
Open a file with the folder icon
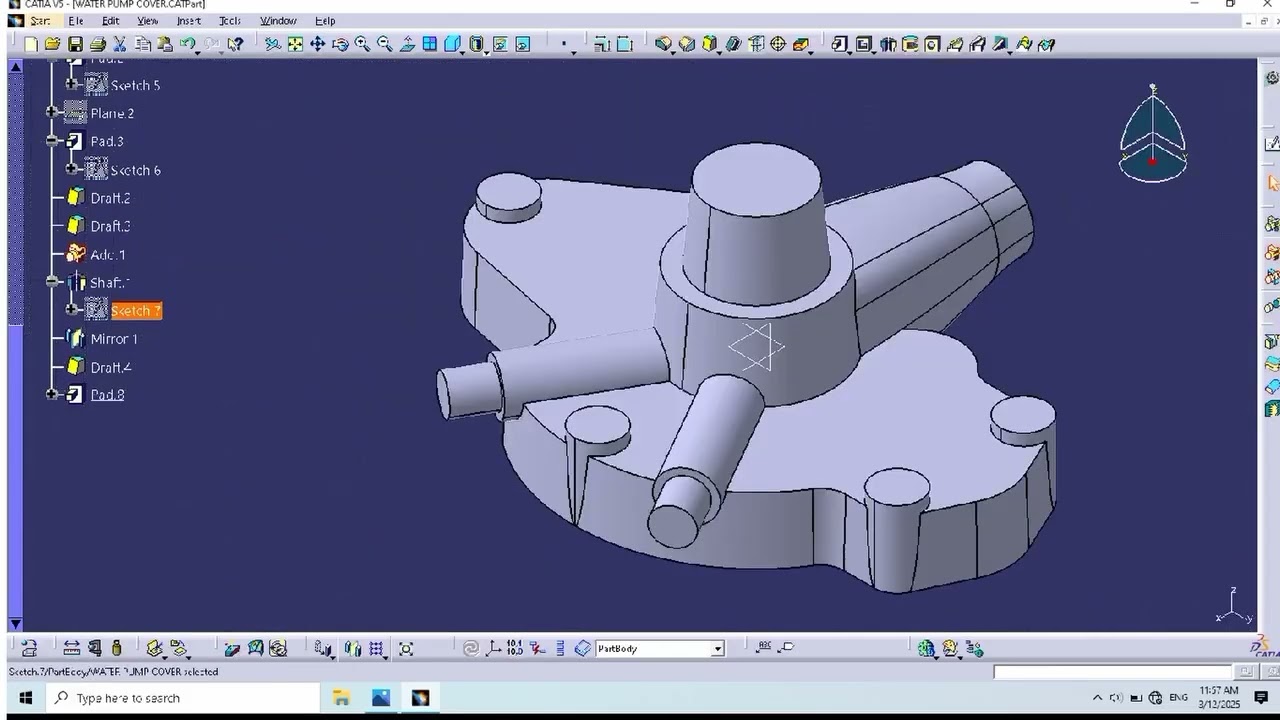[x=52, y=44]
